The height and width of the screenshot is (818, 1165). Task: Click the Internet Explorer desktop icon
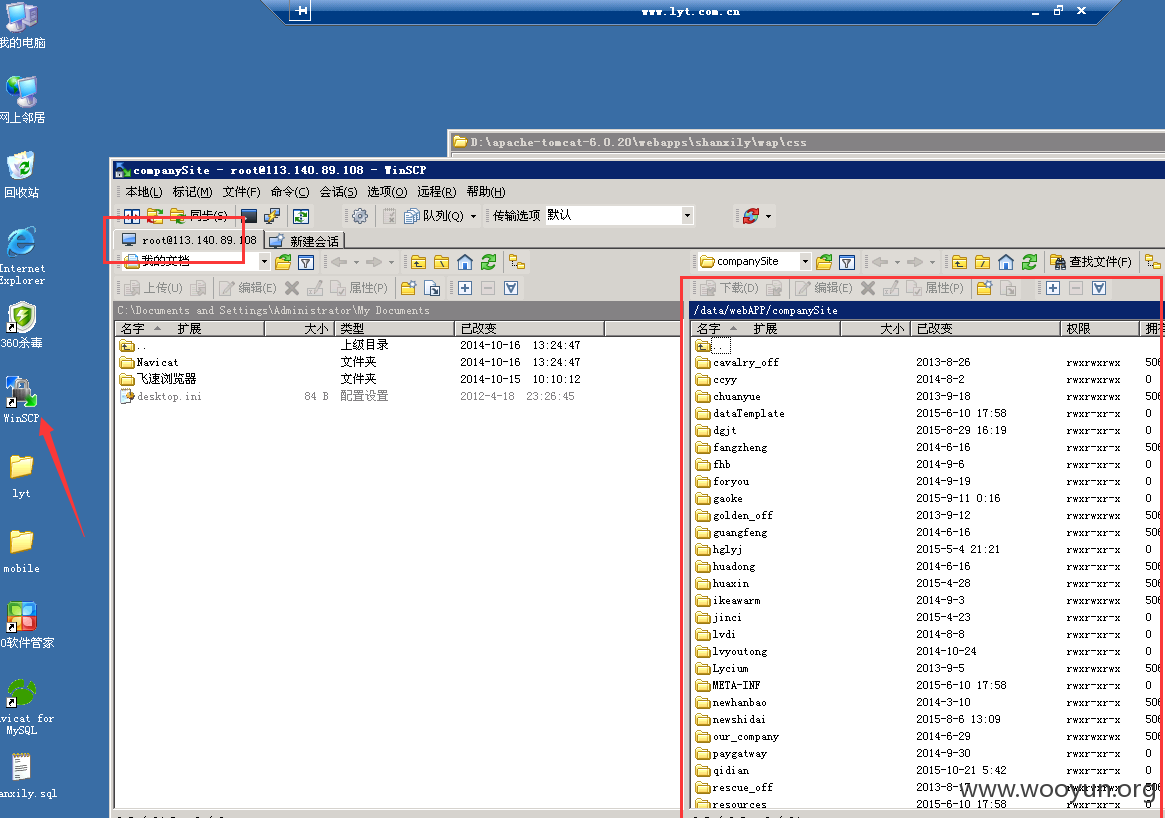click(22, 256)
